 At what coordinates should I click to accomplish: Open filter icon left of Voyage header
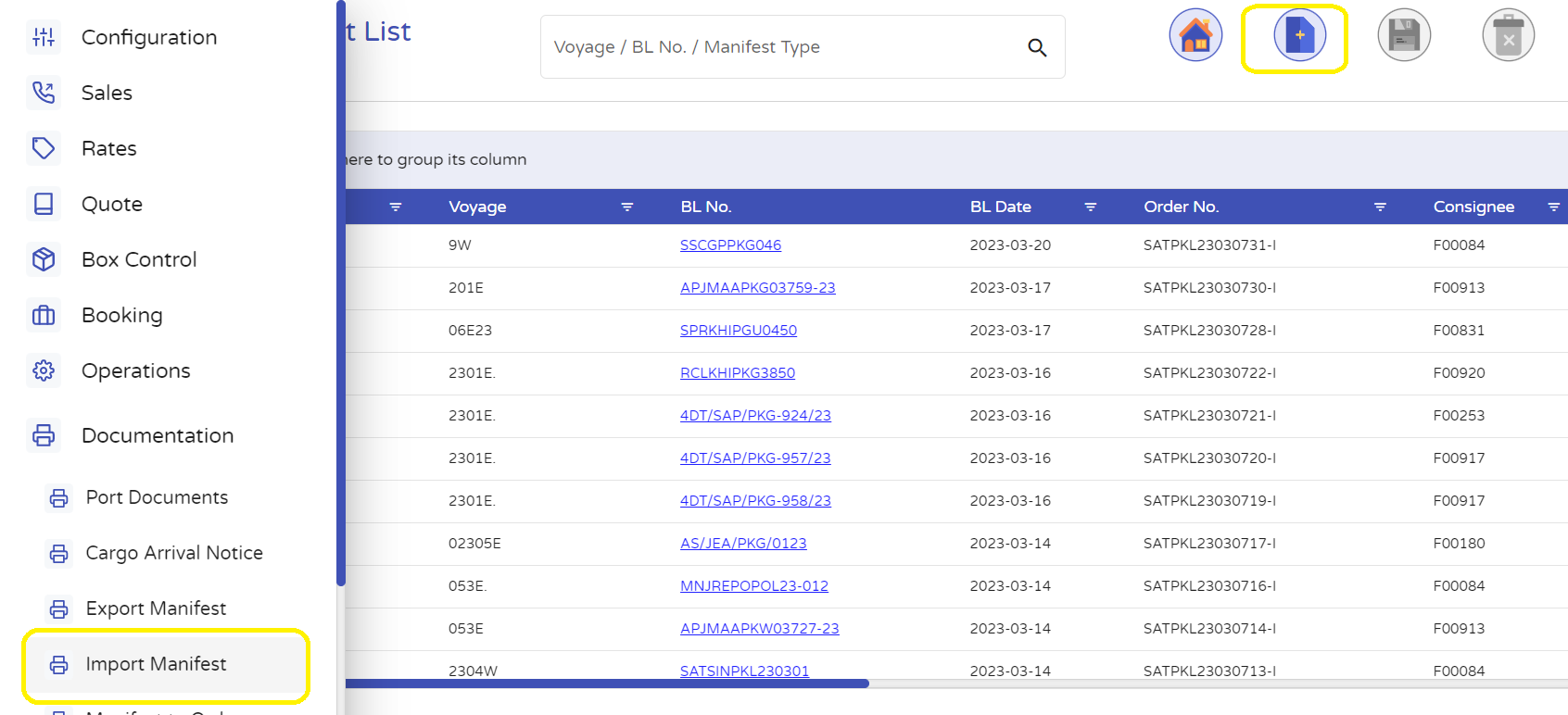396,207
